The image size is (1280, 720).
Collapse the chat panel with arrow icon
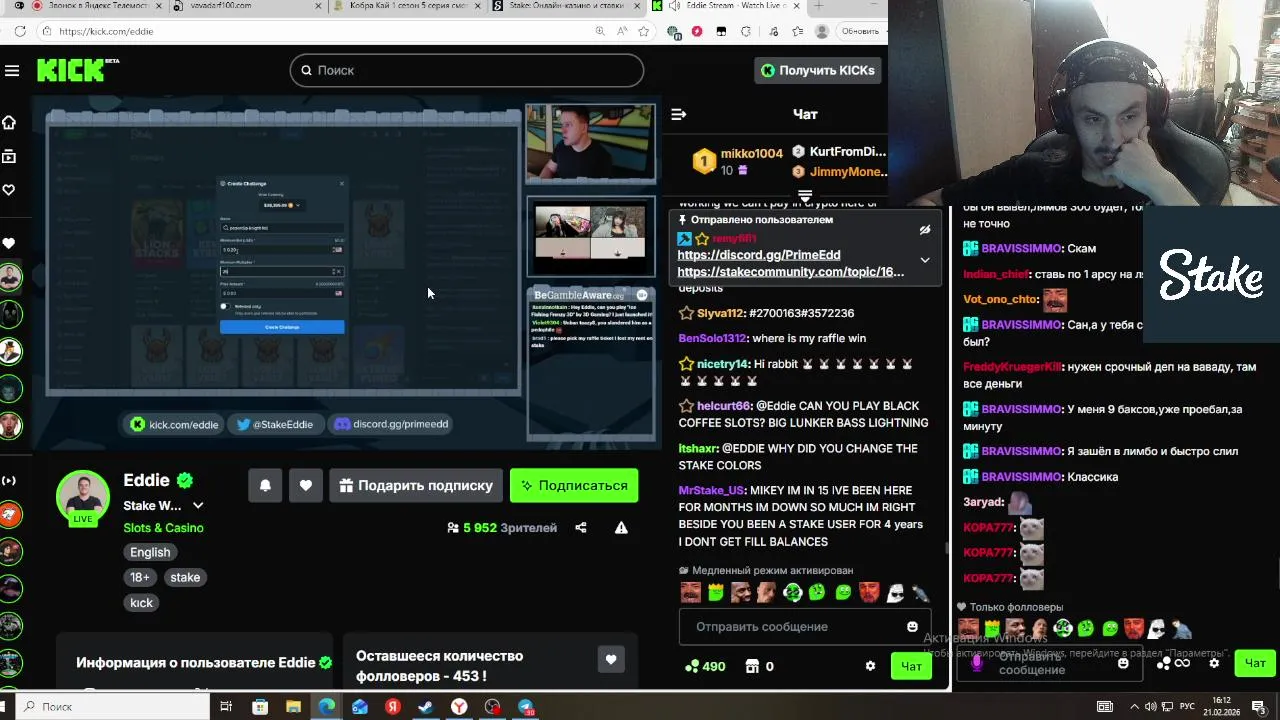(678, 114)
